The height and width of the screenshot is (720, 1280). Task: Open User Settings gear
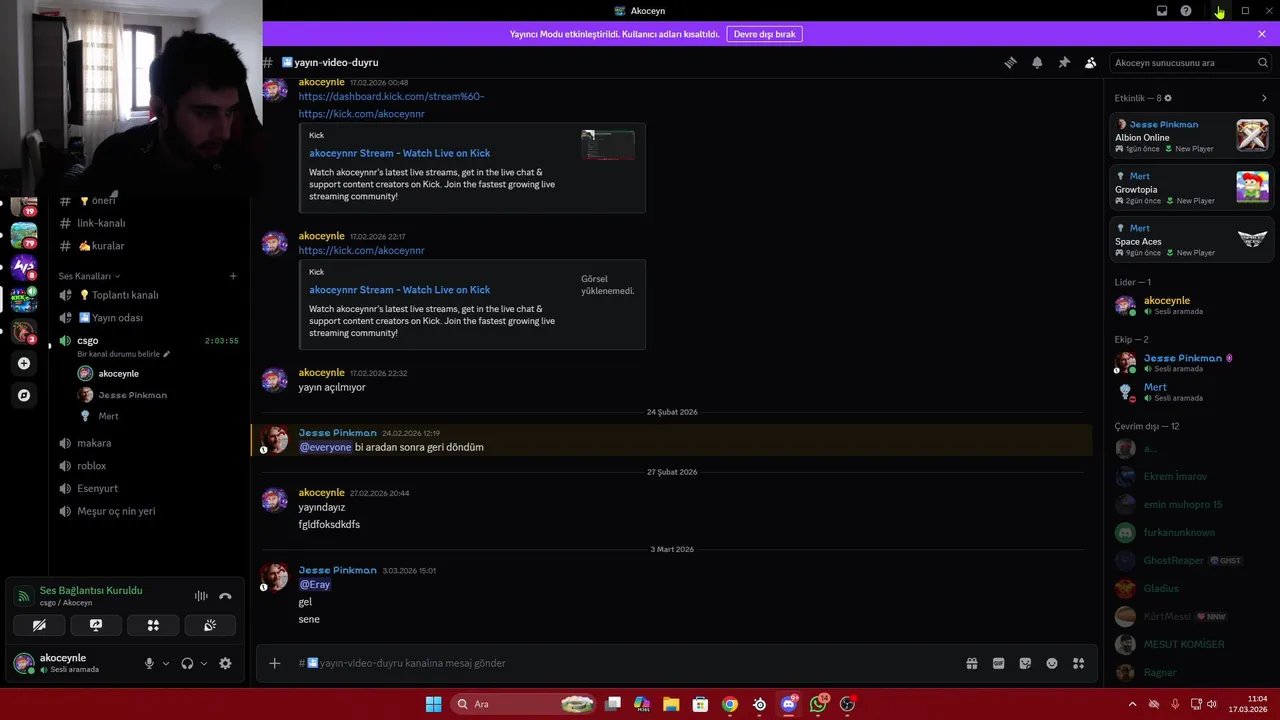point(225,663)
